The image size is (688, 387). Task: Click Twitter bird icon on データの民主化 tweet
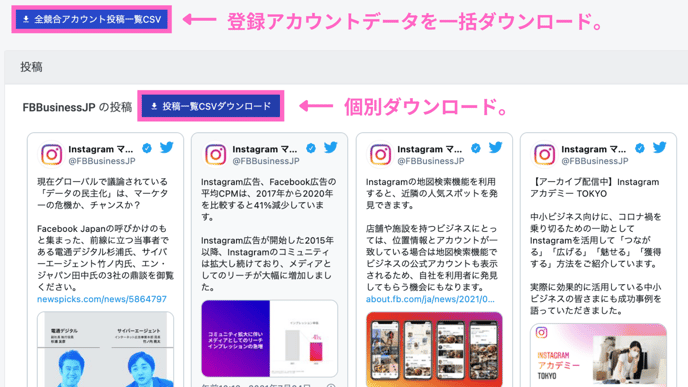[x=167, y=147]
